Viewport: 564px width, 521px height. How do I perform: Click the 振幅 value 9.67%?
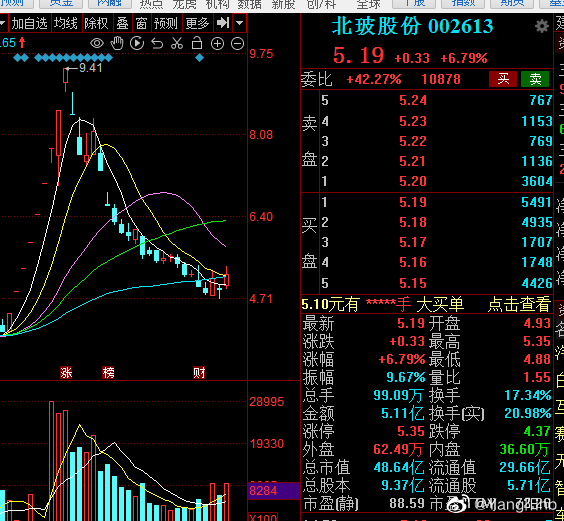[405, 377]
